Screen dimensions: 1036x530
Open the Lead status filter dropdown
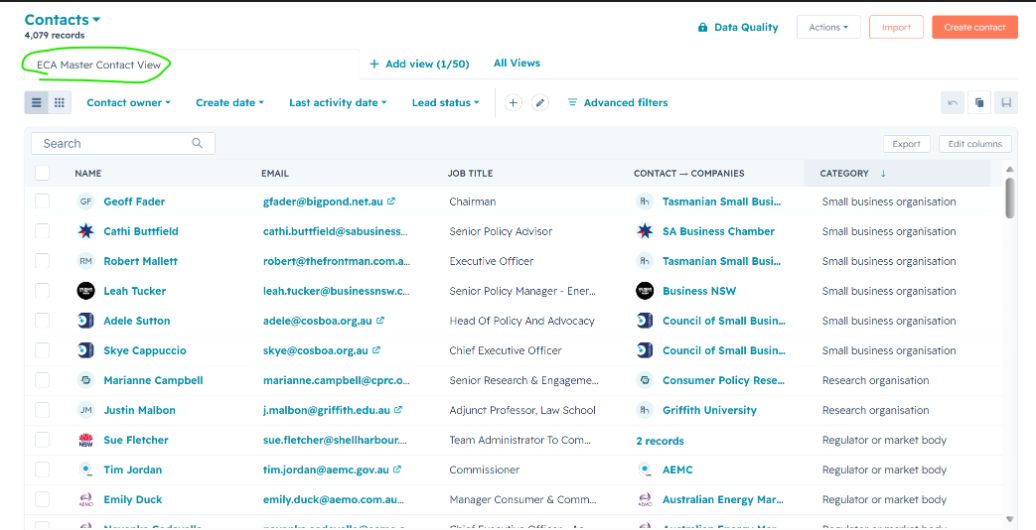445,102
